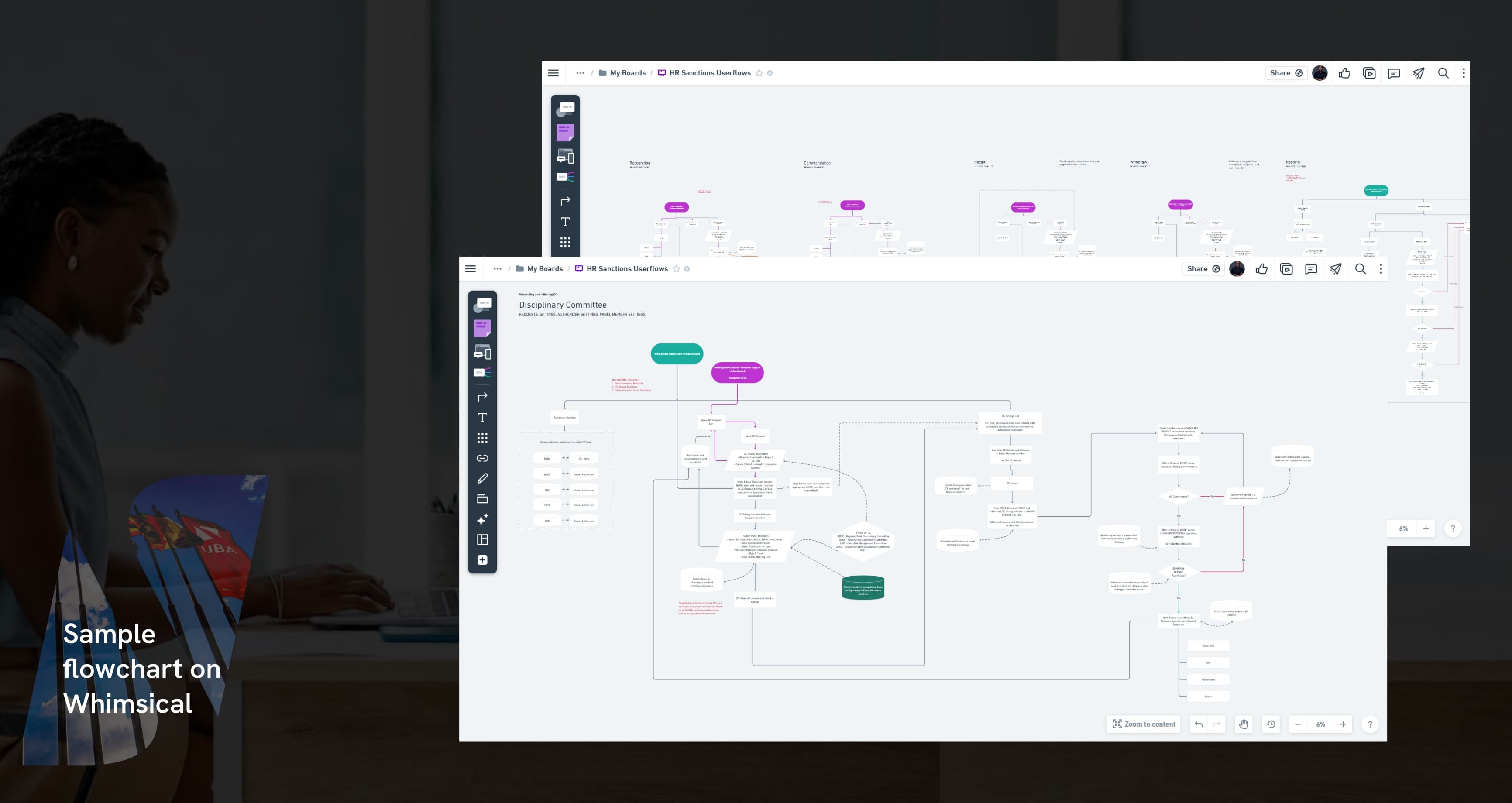Open help button in front window
Image resolution: width=1512 pixels, height=803 pixels.
tap(1370, 724)
